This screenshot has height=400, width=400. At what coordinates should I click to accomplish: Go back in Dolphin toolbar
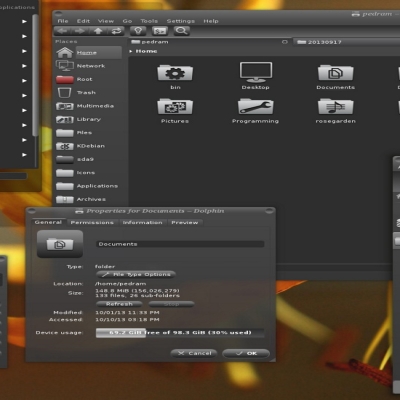[62, 31]
